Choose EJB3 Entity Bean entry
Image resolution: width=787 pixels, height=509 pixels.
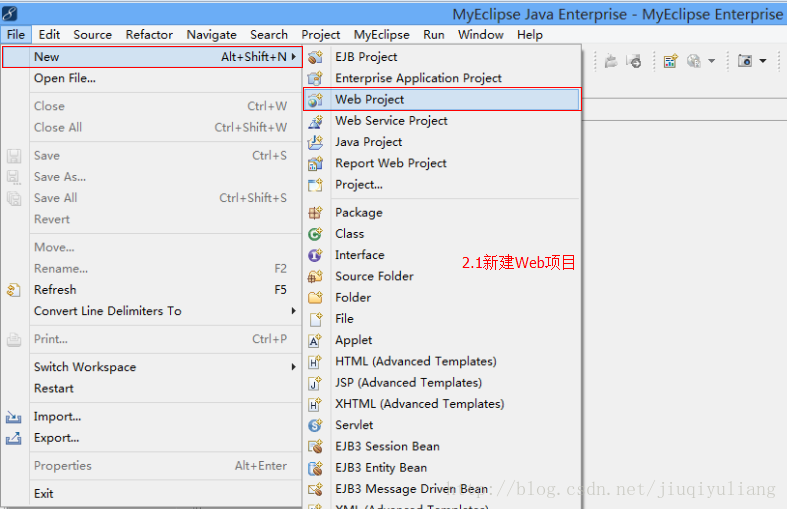pos(442,468)
